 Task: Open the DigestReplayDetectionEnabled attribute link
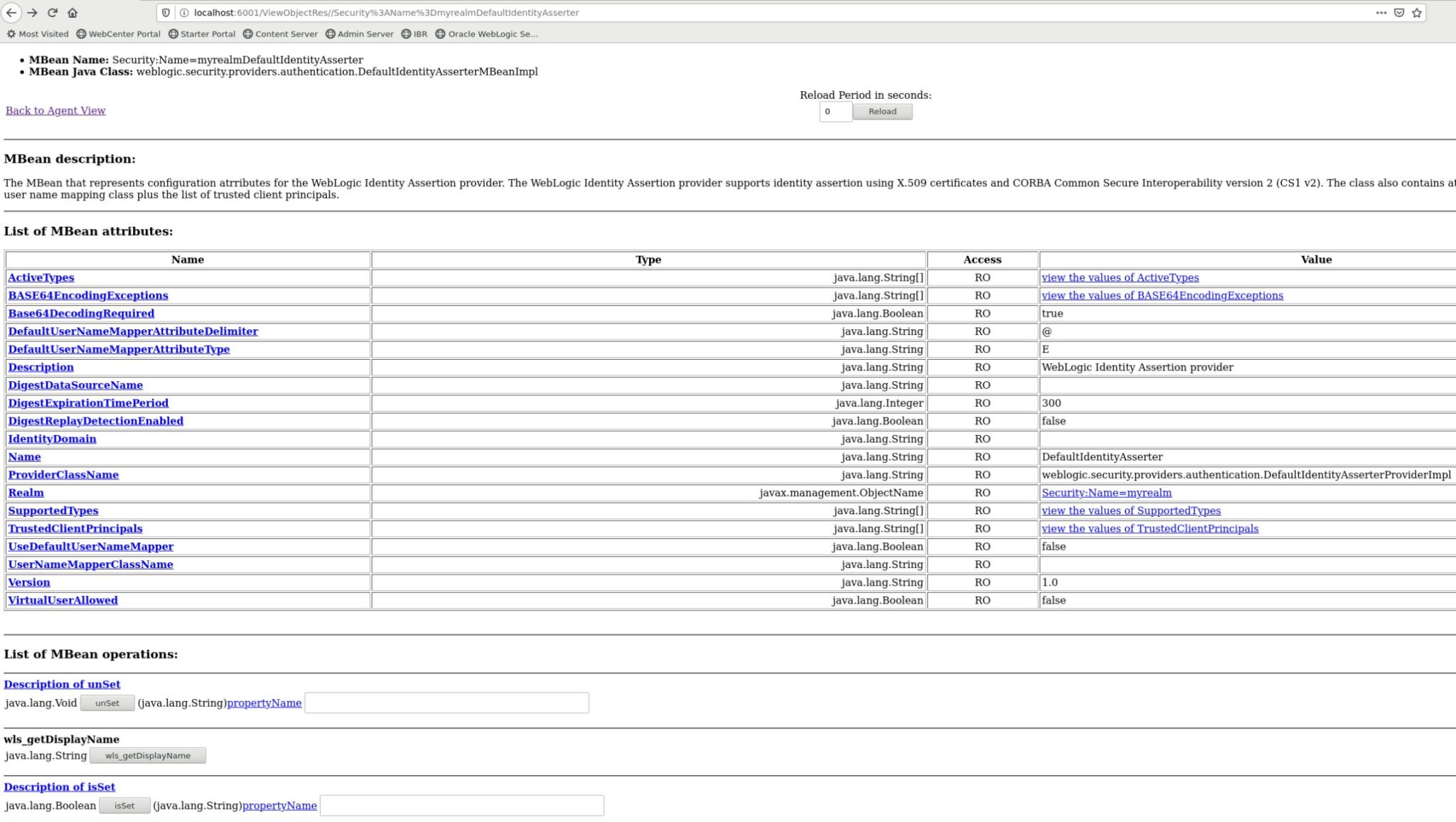[96, 421]
